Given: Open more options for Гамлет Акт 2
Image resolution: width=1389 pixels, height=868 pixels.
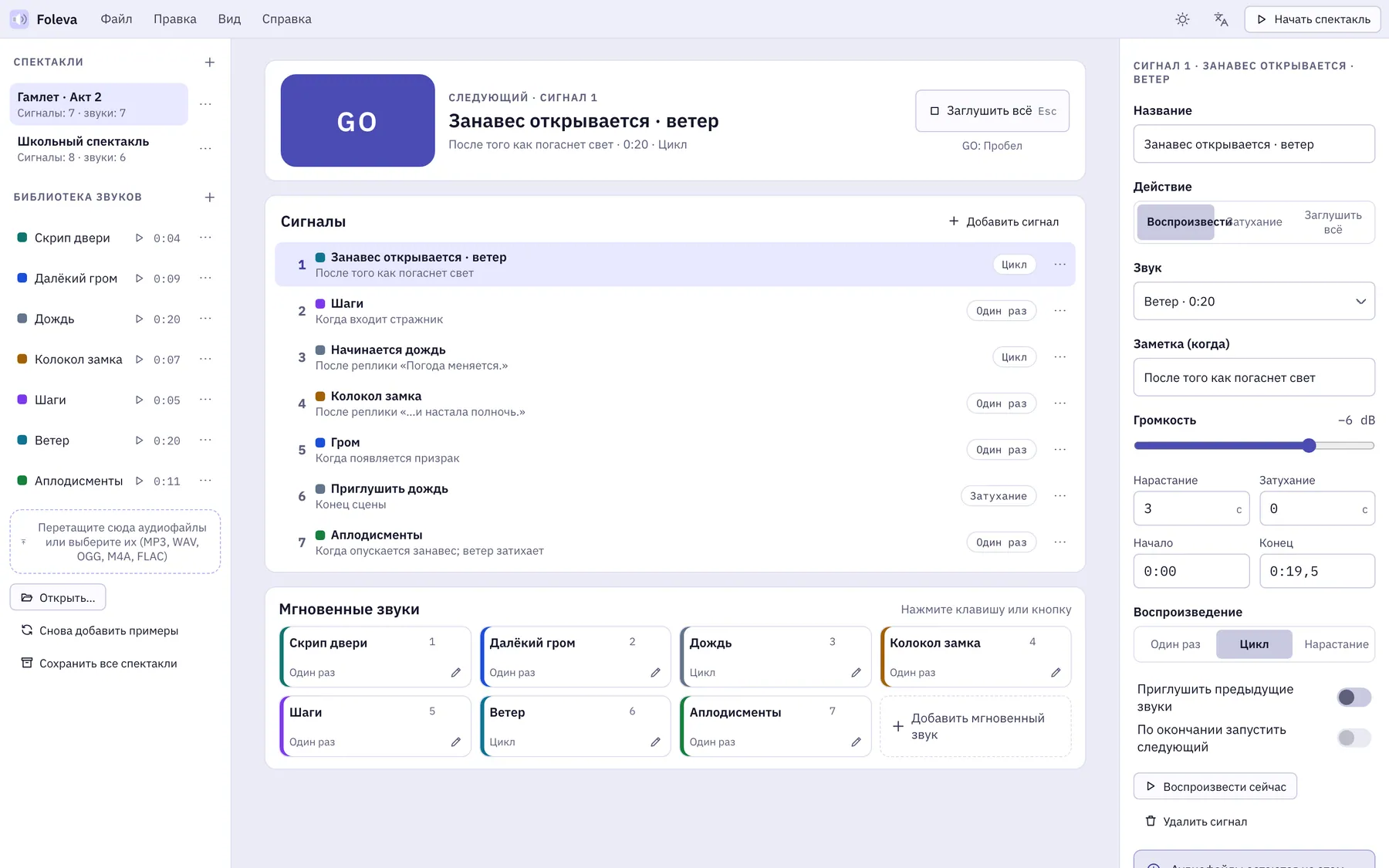Looking at the screenshot, I should coord(205,104).
